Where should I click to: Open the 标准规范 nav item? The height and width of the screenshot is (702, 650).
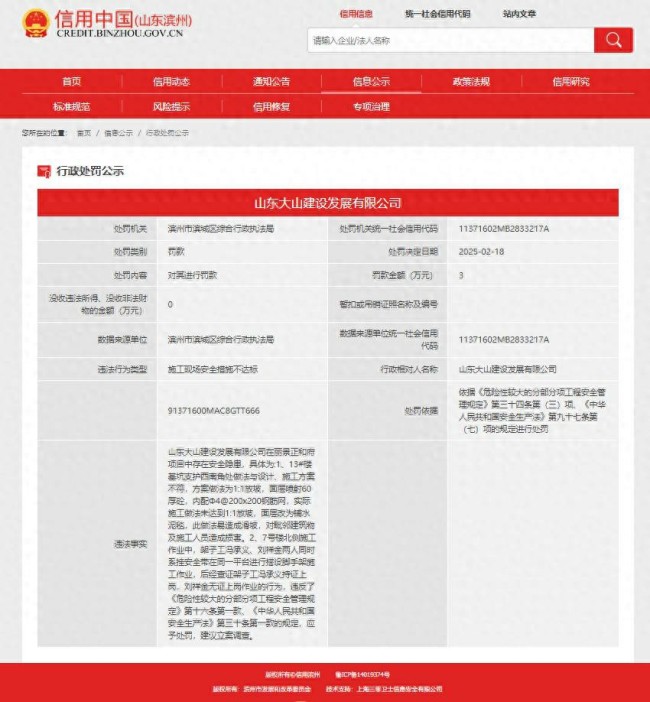click(x=72, y=107)
